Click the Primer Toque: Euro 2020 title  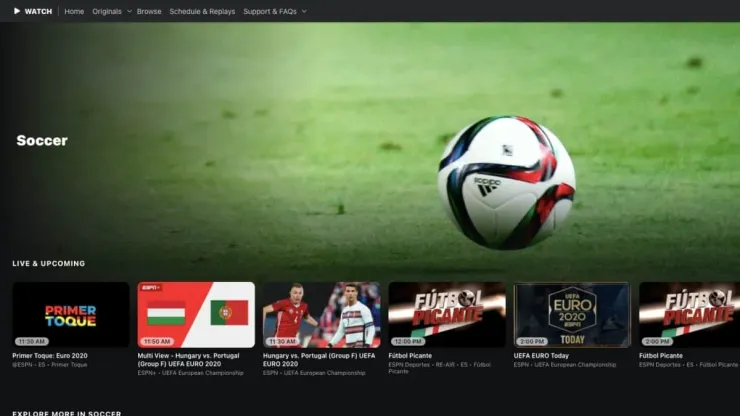coord(51,355)
